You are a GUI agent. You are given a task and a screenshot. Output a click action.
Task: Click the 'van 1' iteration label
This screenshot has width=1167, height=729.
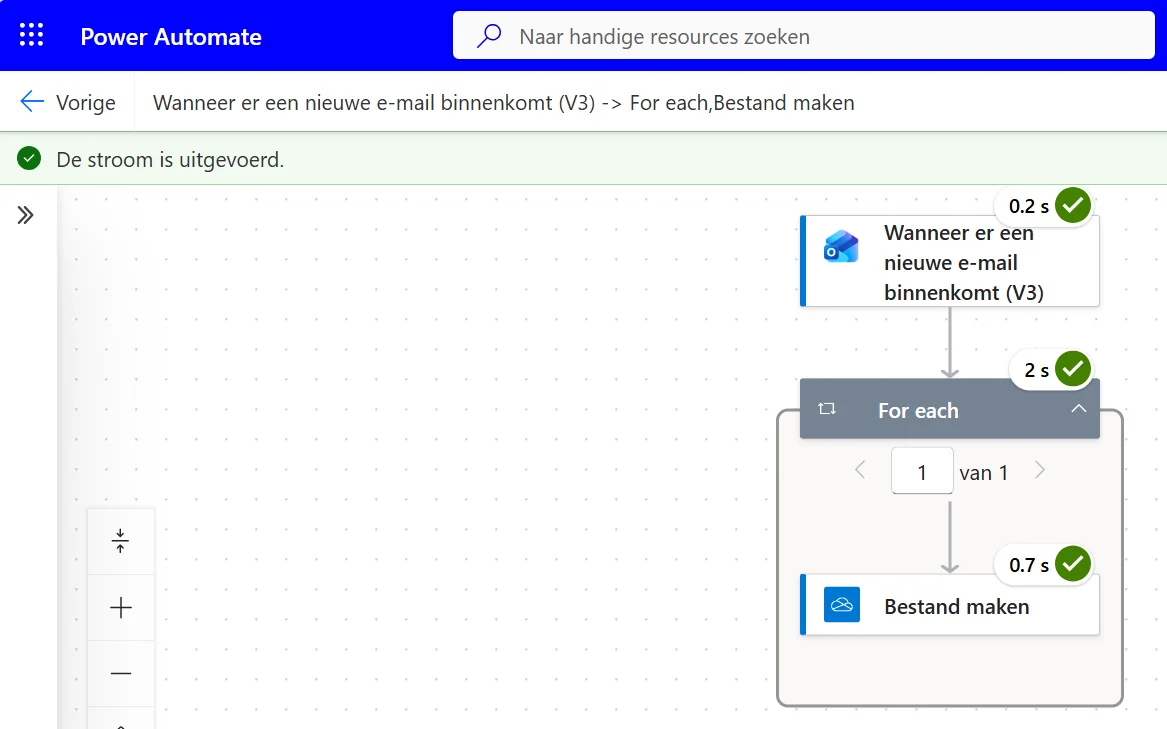(984, 473)
